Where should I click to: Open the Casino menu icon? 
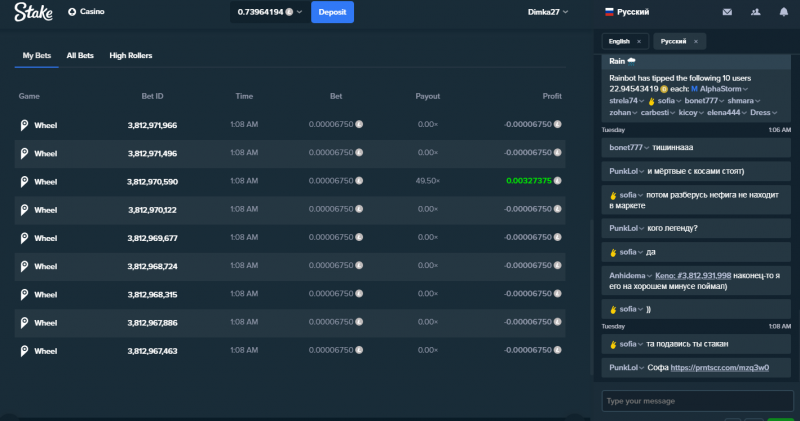pos(72,12)
